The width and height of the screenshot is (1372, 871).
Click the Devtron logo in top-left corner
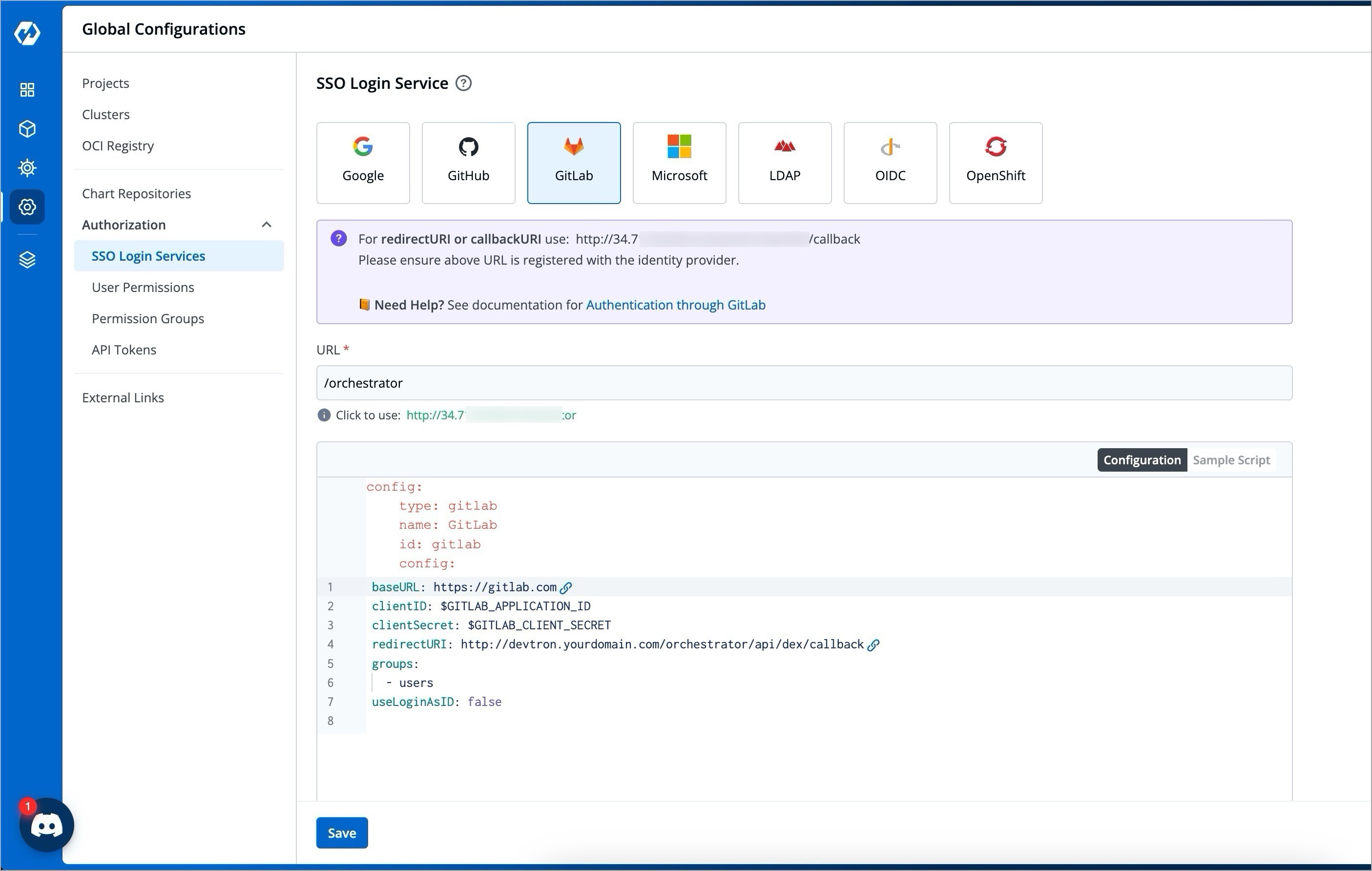tap(27, 33)
